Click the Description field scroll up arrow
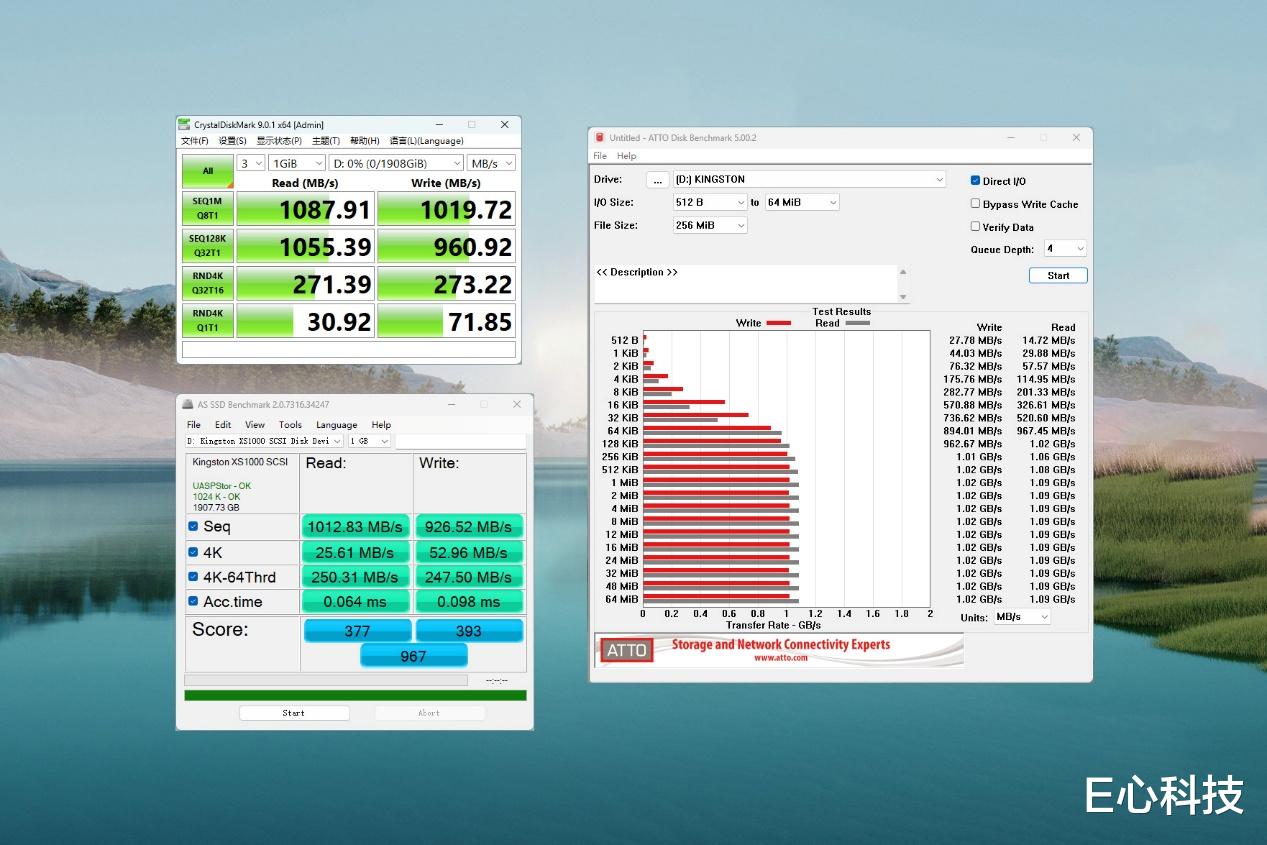Viewport: 1267px width, 845px height. click(904, 271)
